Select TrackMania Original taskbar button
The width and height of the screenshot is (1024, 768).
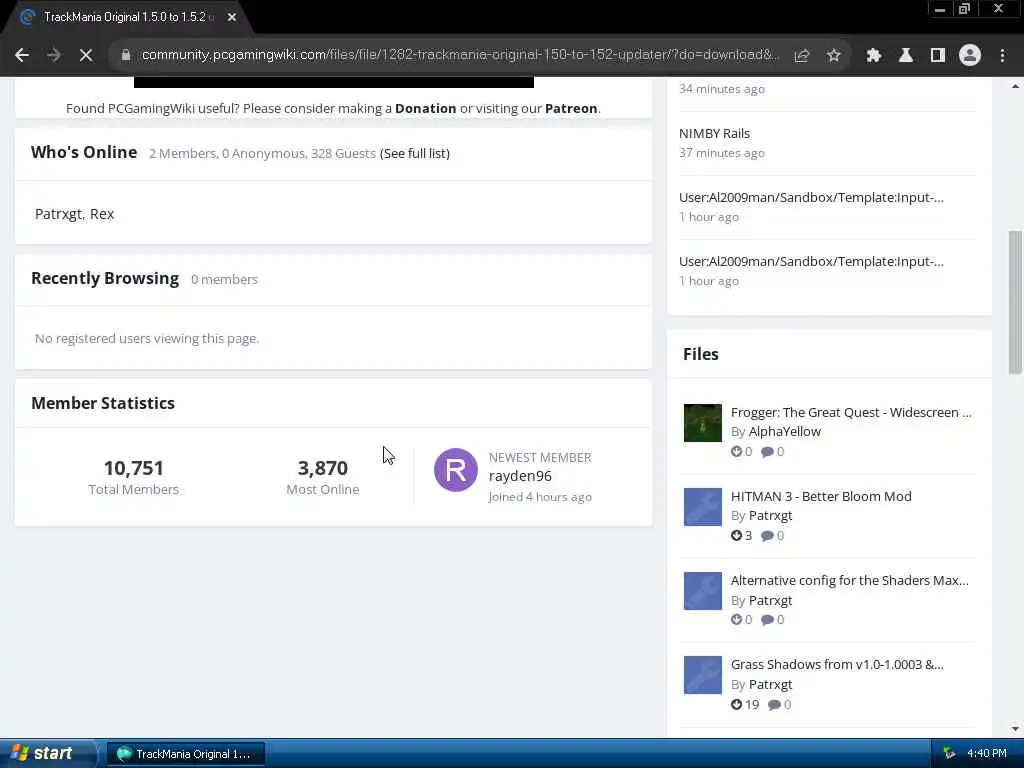click(x=185, y=754)
